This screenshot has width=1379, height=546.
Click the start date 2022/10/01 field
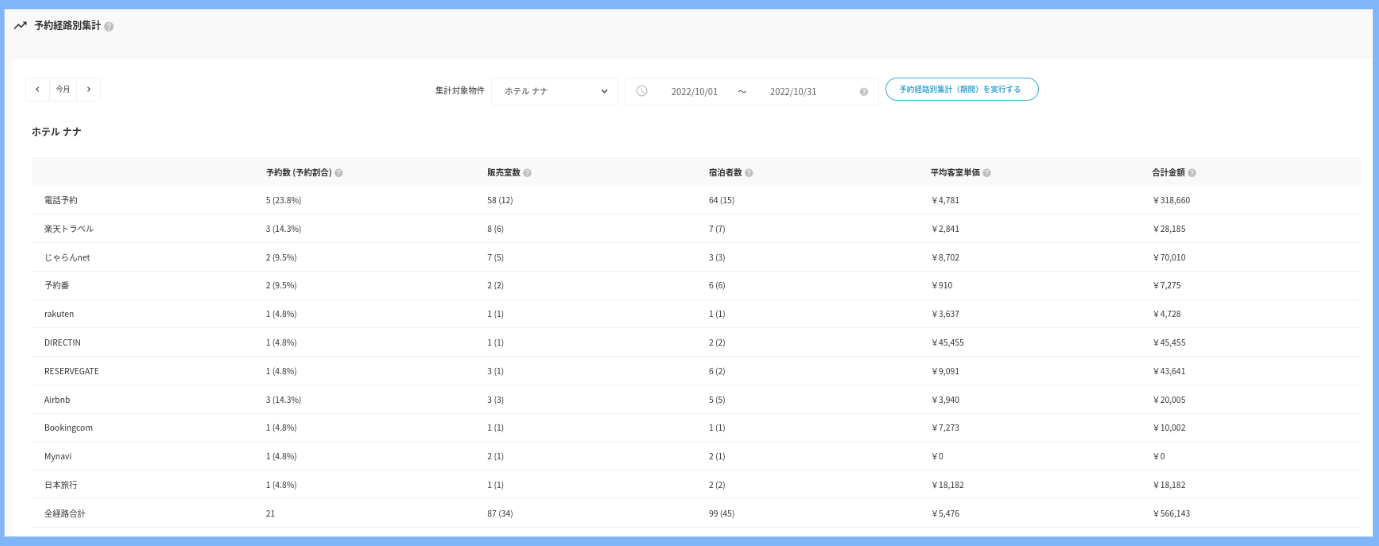click(694, 92)
